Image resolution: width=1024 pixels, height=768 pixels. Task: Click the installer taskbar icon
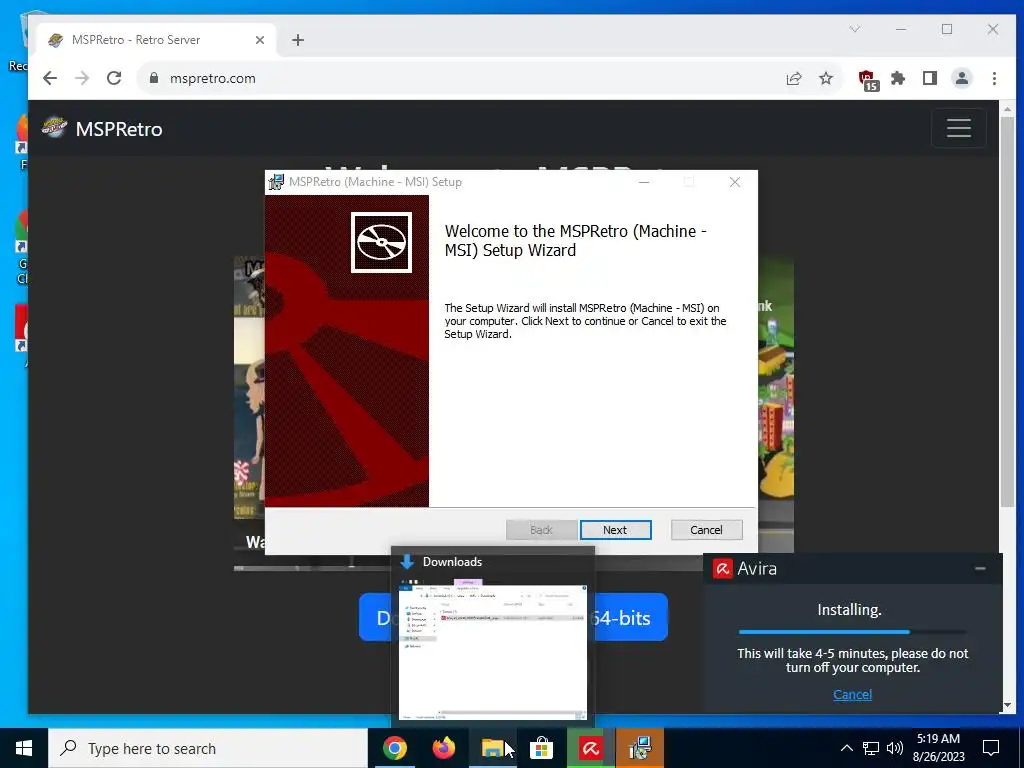(640, 748)
